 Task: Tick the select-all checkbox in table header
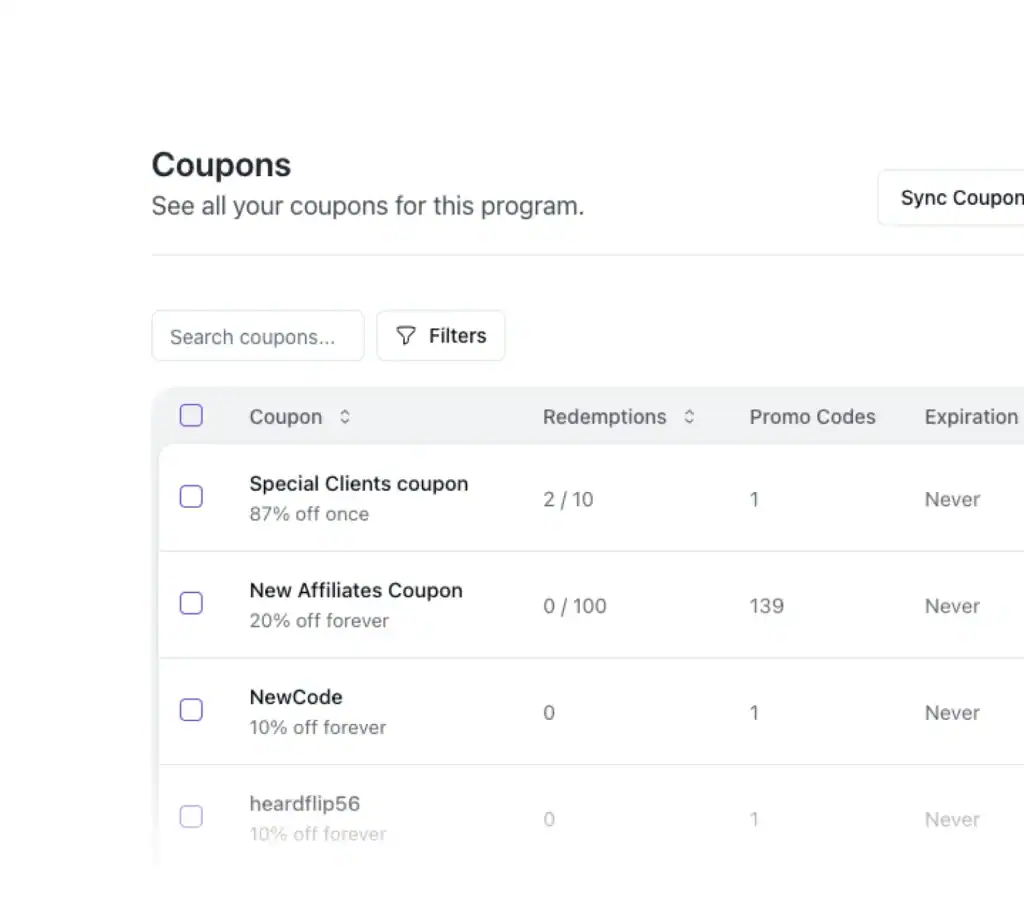[x=191, y=416]
